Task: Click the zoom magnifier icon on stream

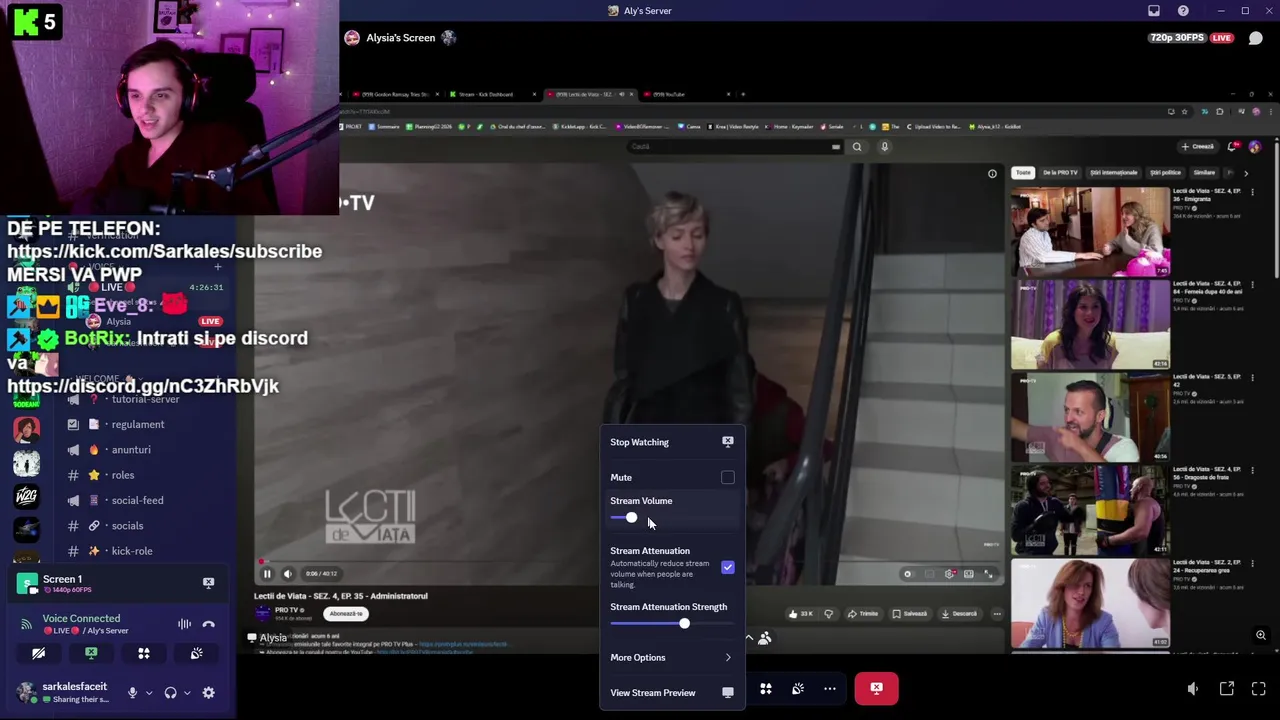Action: pos(1261,635)
